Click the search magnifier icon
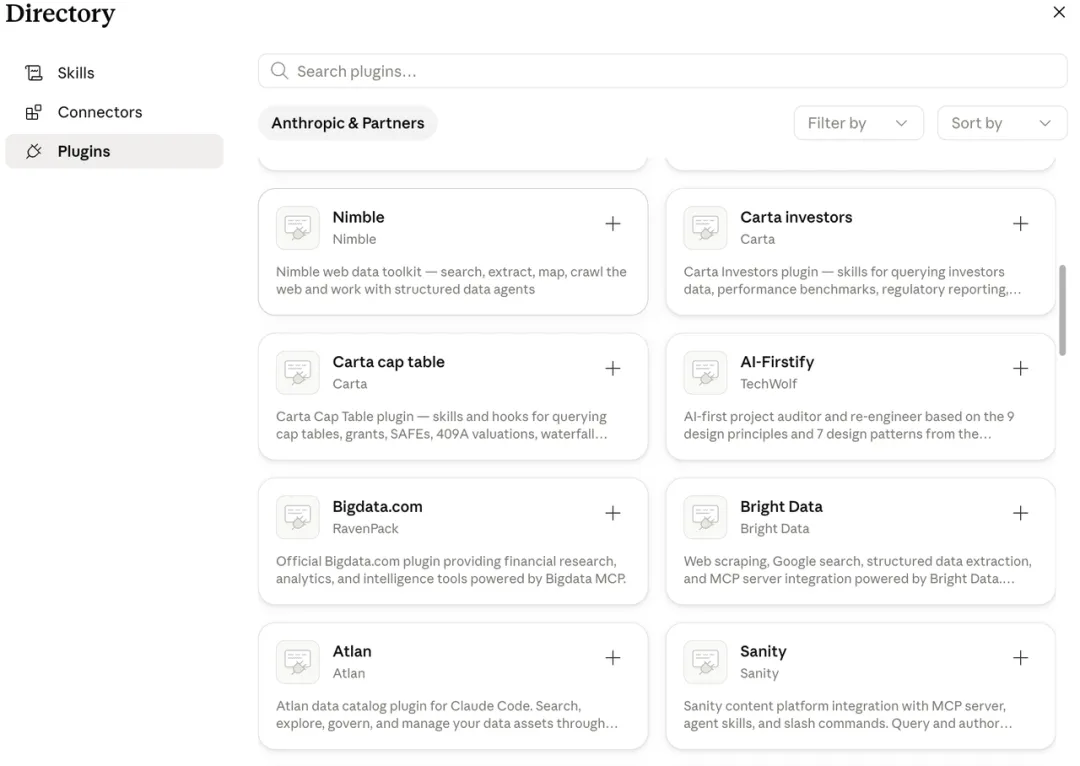Screen dimensions: 1080x766 pyautogui.click(x=279, y=71)
